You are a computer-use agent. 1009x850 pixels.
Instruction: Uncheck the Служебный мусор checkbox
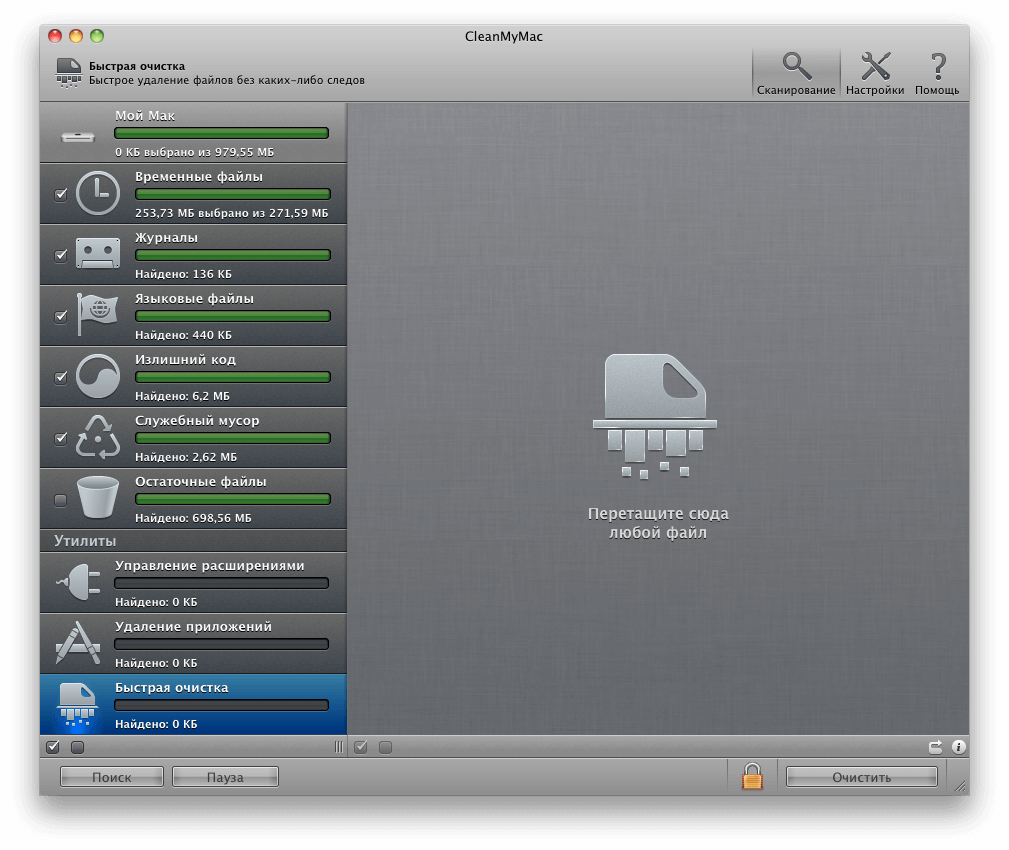[x=60, y=438]
